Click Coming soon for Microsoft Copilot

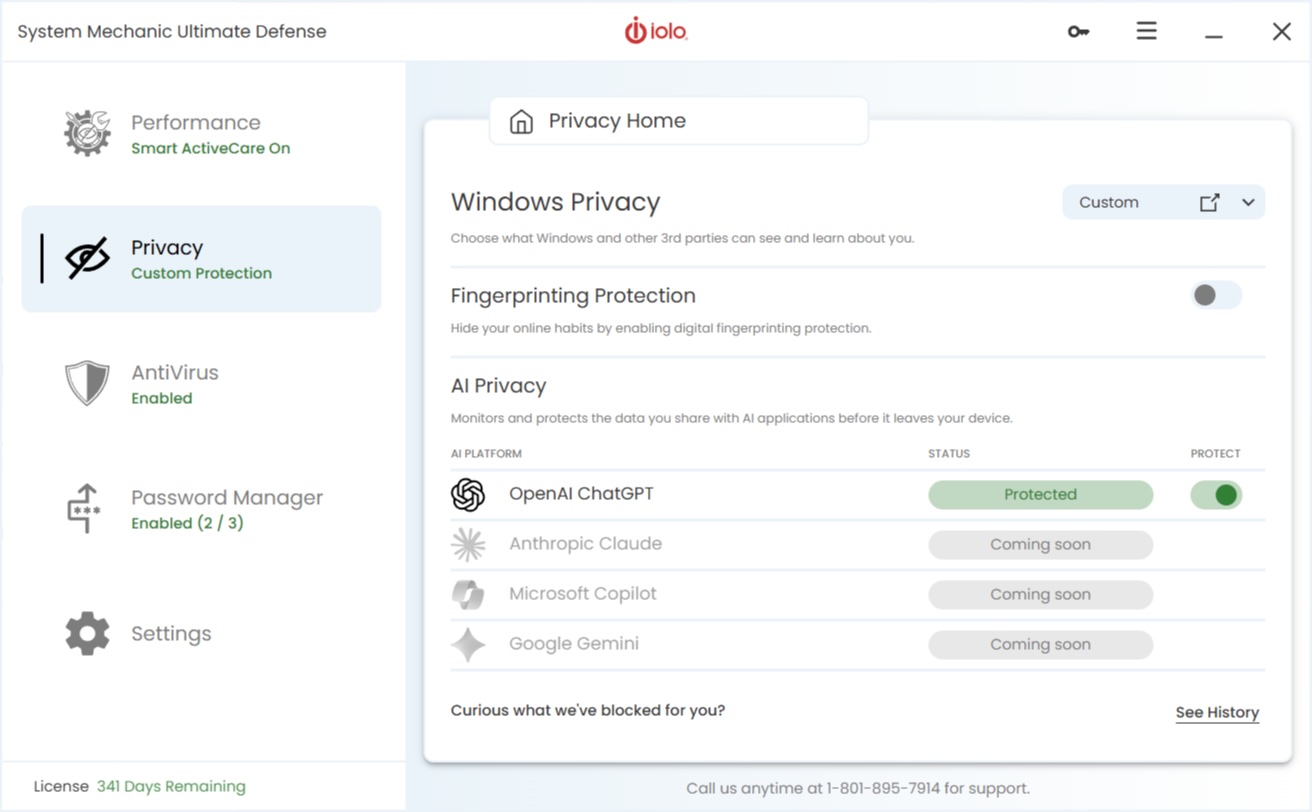coord(1040,594)
